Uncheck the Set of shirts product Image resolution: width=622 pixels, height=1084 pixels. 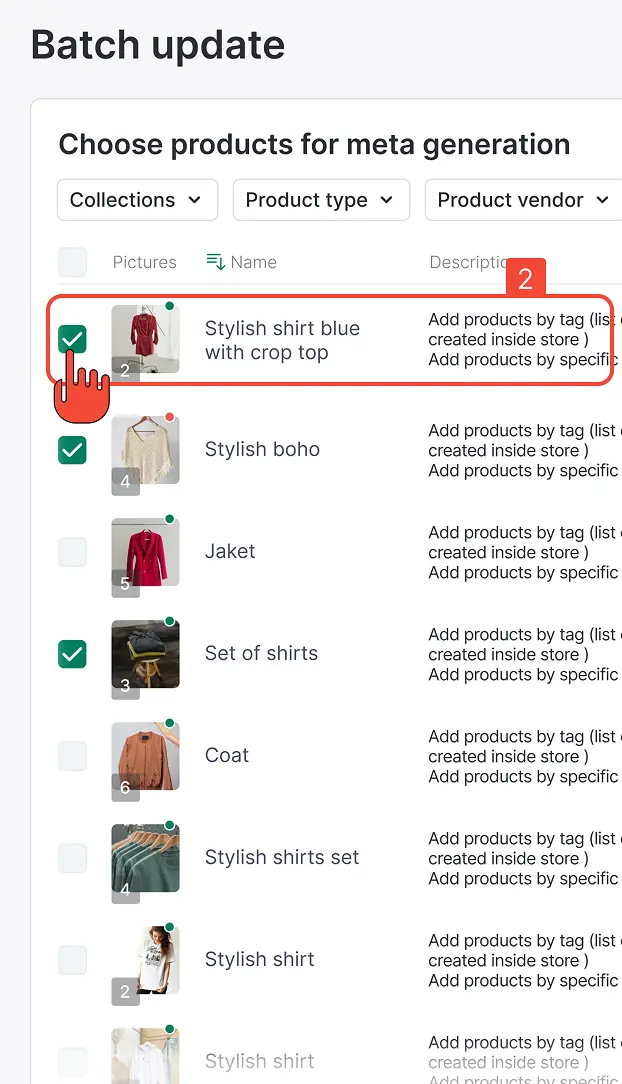click(x=72, y=653)
